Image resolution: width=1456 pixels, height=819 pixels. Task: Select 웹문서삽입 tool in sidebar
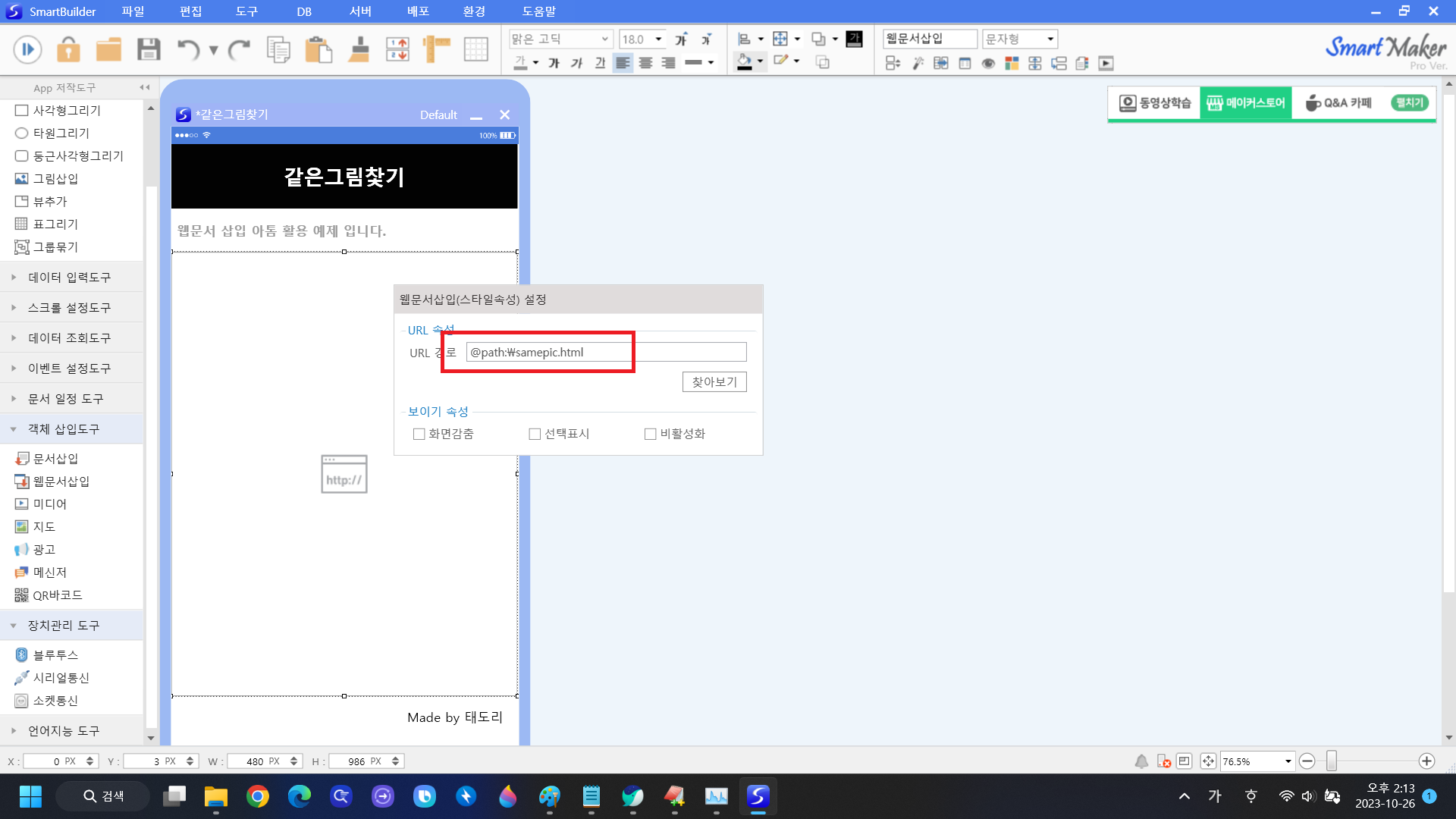(x=61, y=481)
